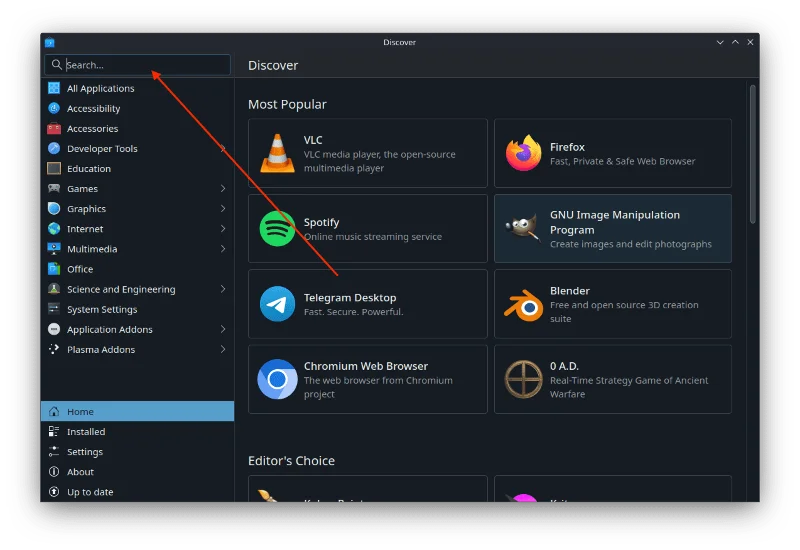Open the About page
Viewport: 800px width, 550px height.
[x=80, y=472]
